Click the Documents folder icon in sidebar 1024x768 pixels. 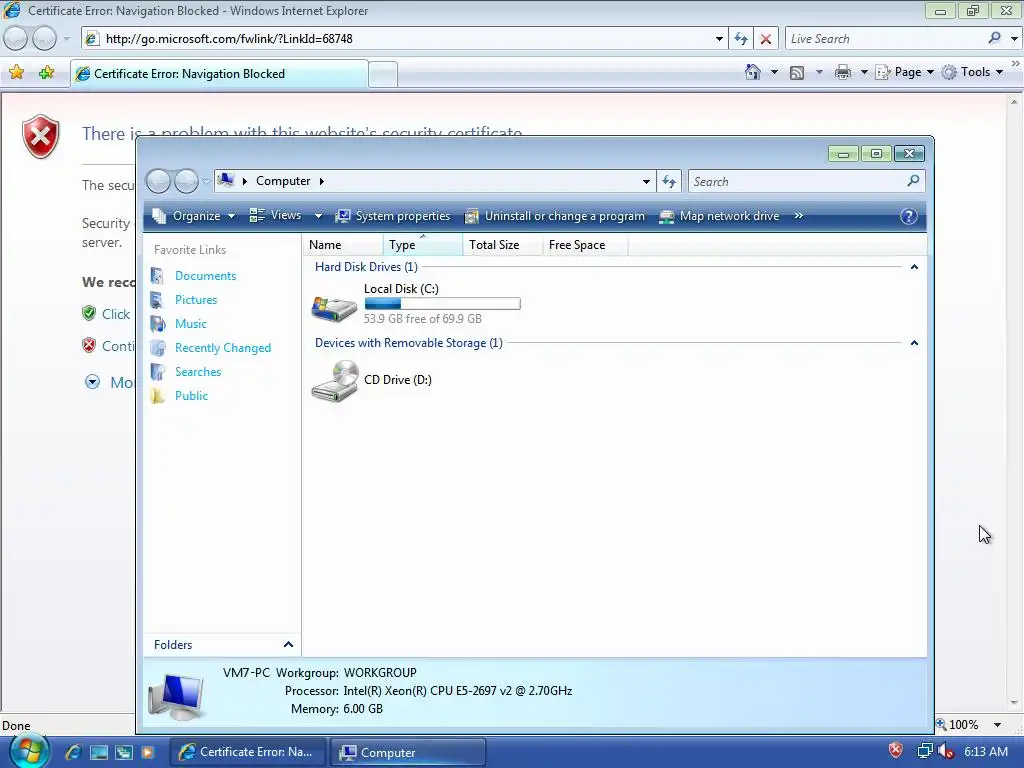coord(157,276)
